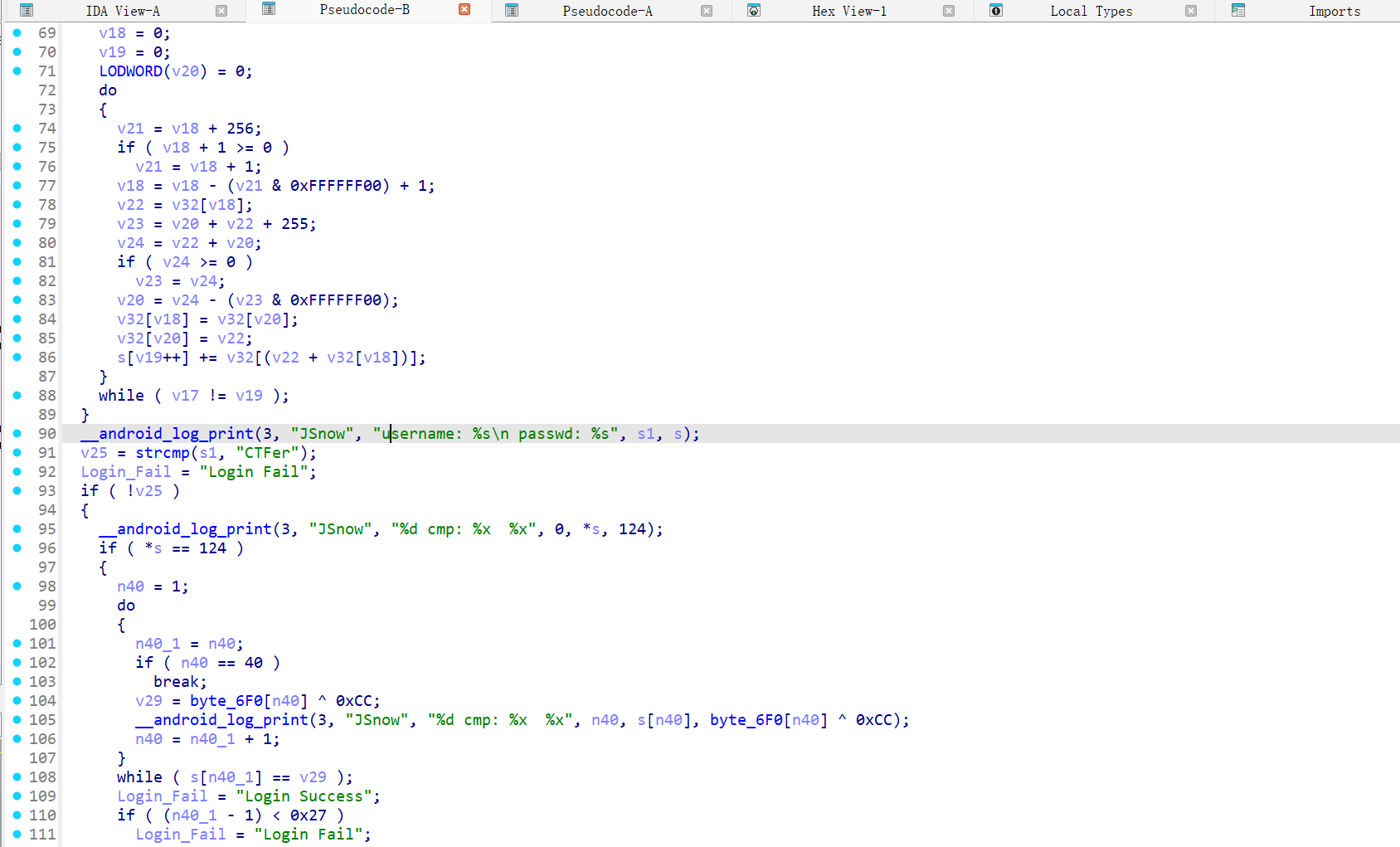Switch to the IDA View-A tab
Viewport: 1400px width, 847px height.
click(123, 11)
